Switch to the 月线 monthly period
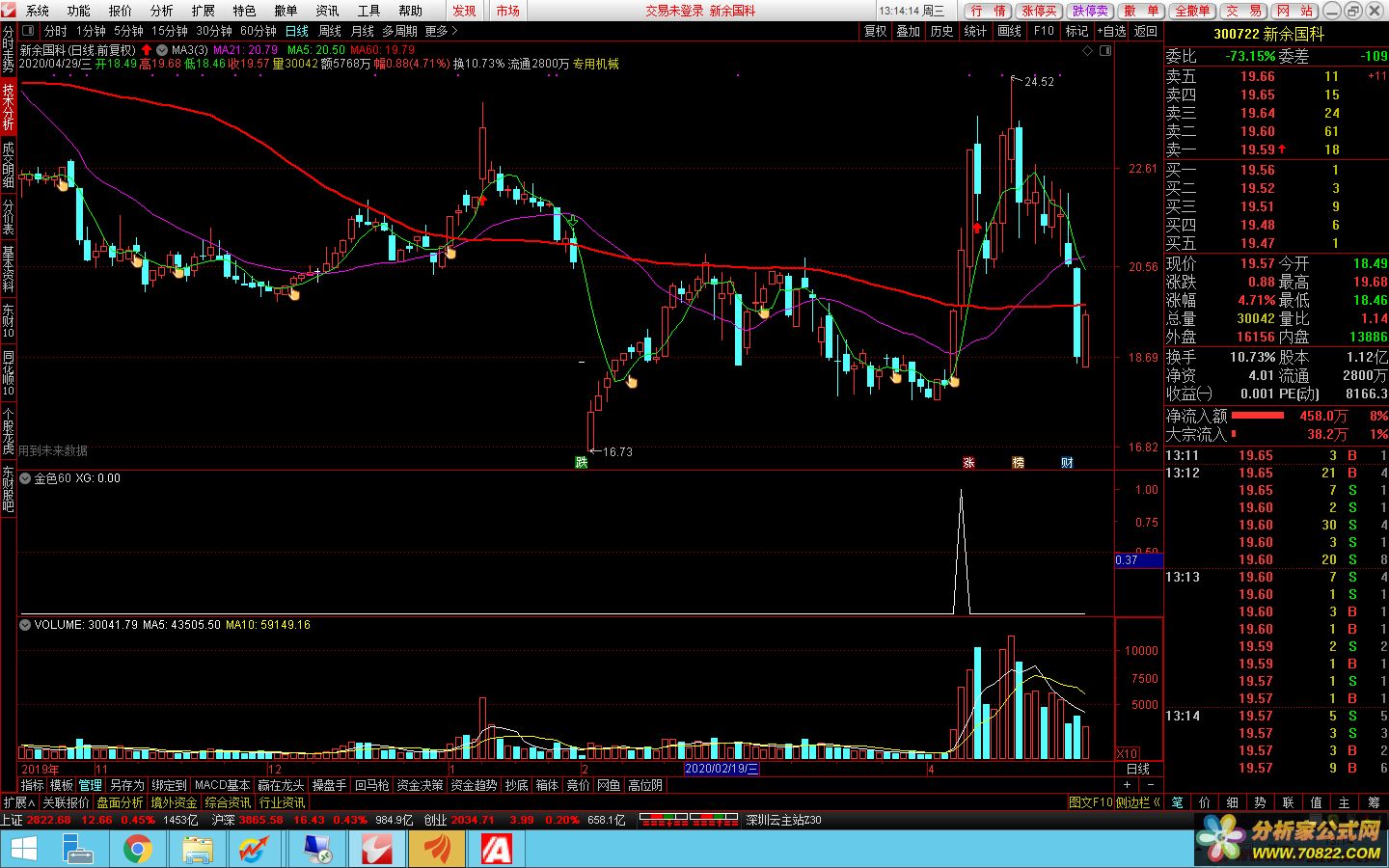Image resolution: width=1389 pixels, height=868 pixels. (x=363, y=31)
